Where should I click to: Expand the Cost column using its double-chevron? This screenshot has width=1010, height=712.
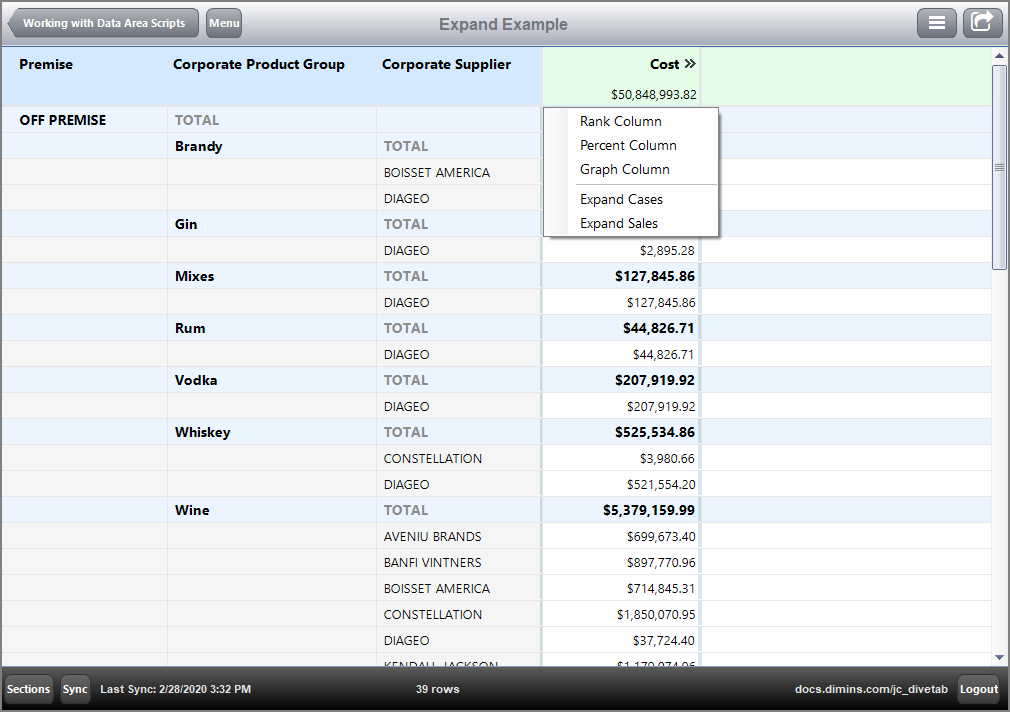[x=690, y=62]
